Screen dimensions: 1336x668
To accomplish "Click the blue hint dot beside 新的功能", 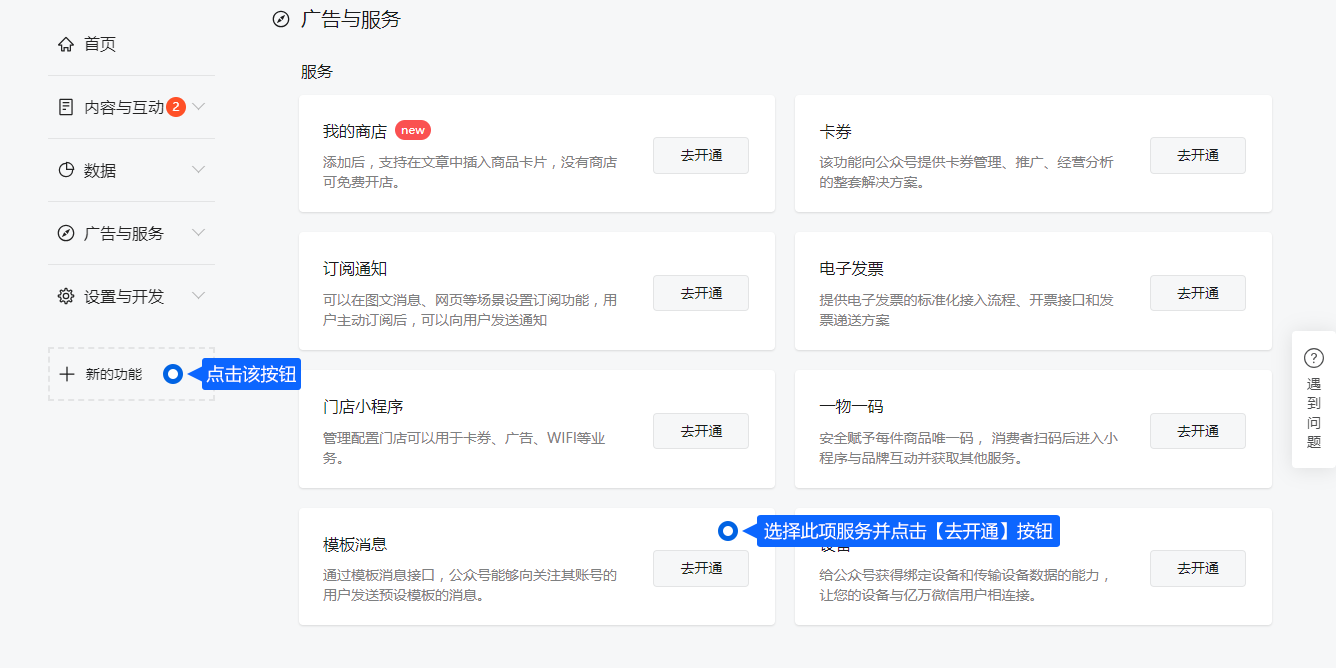I will point(173,374).
